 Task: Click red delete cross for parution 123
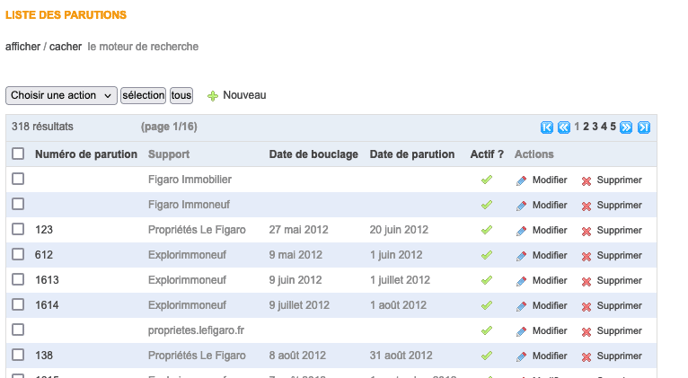(x=586, y=231)
